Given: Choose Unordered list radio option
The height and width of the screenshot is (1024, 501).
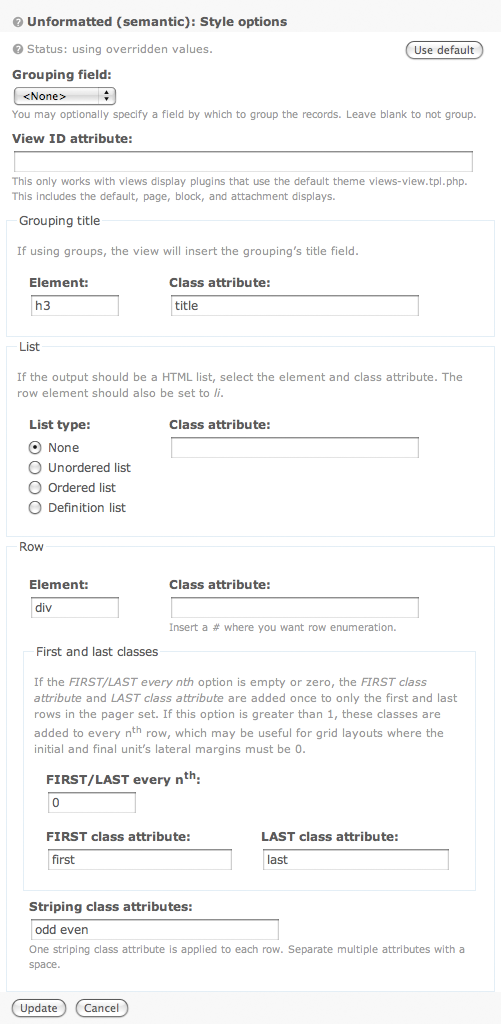Looking at the screenshot, I should coord(35,468).
